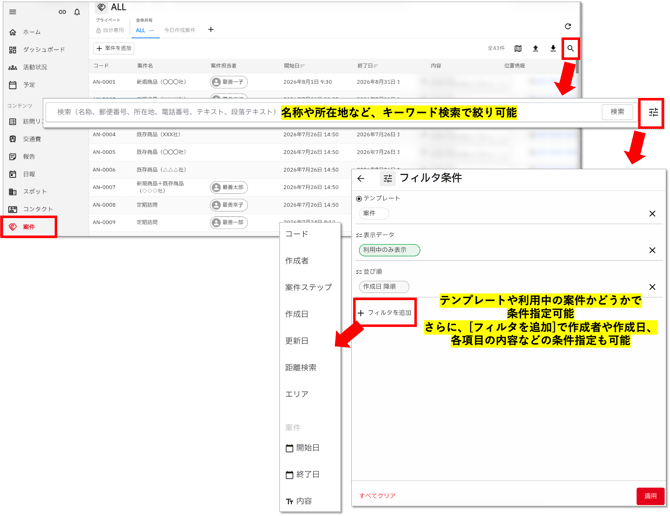Viewport: 670px width, 516px height.
Task: Remove the テンプレート filter with X
Action: click(652, 214)
